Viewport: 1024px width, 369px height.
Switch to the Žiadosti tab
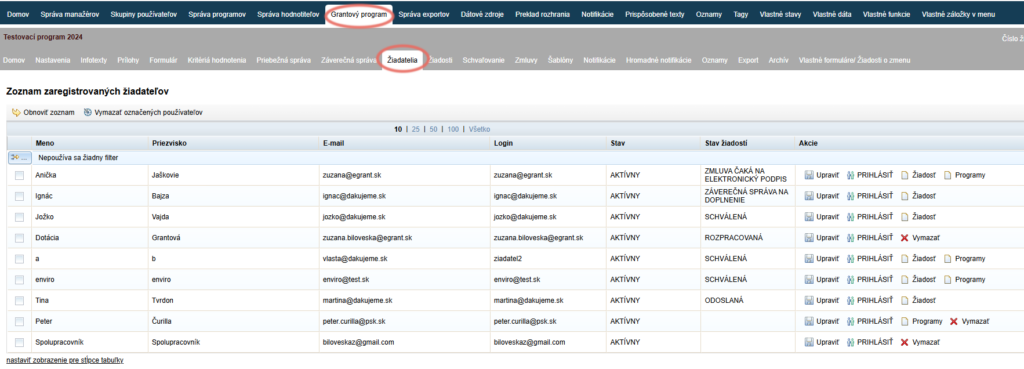tap(441, 60)
